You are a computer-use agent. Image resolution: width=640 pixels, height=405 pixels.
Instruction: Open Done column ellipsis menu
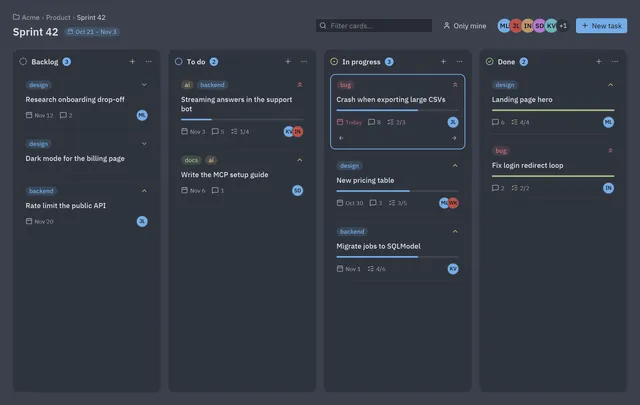615,62
